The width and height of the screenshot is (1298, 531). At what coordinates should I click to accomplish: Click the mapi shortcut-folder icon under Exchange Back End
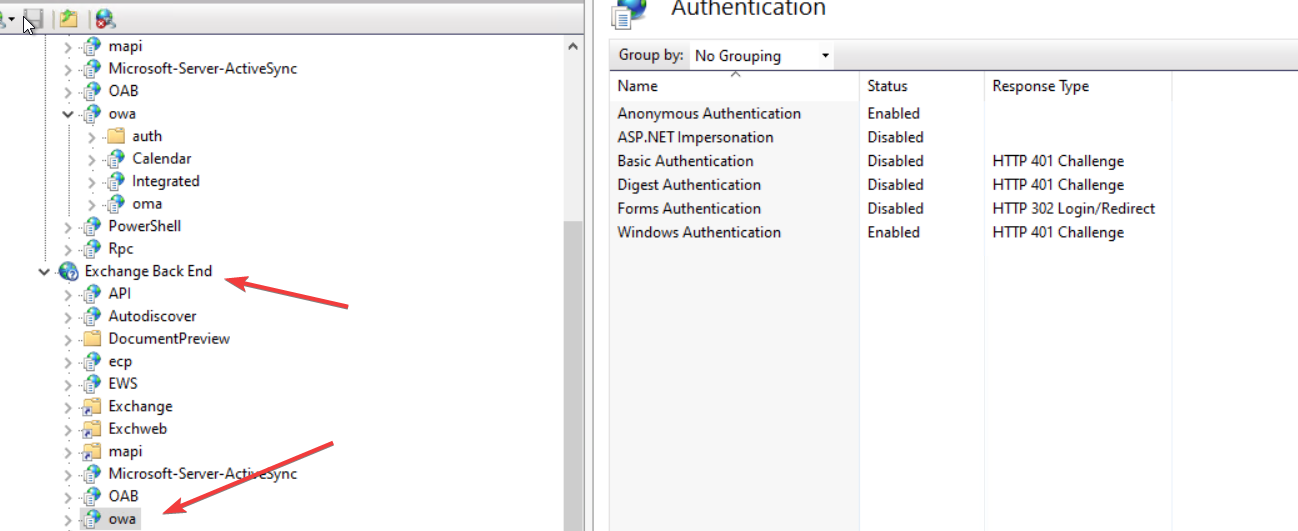tap(92, 451)
